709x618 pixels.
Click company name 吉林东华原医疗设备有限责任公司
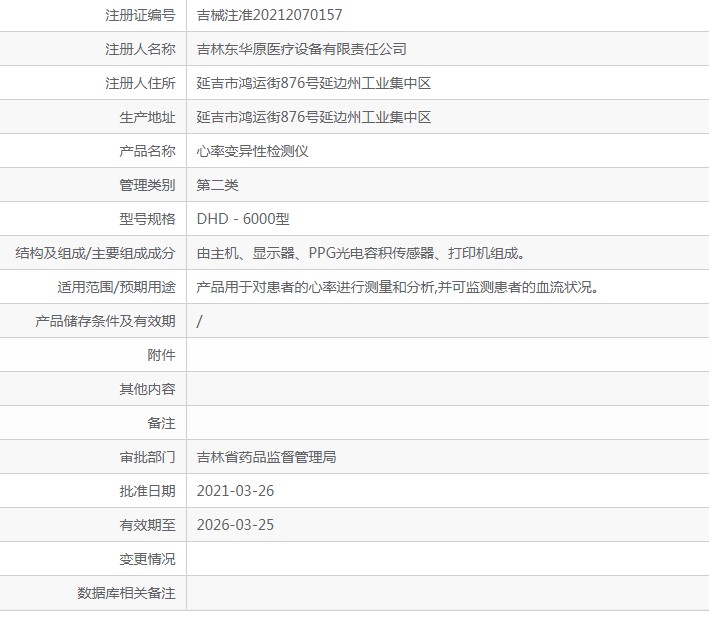pyautogui.click(x=302, y=49)
